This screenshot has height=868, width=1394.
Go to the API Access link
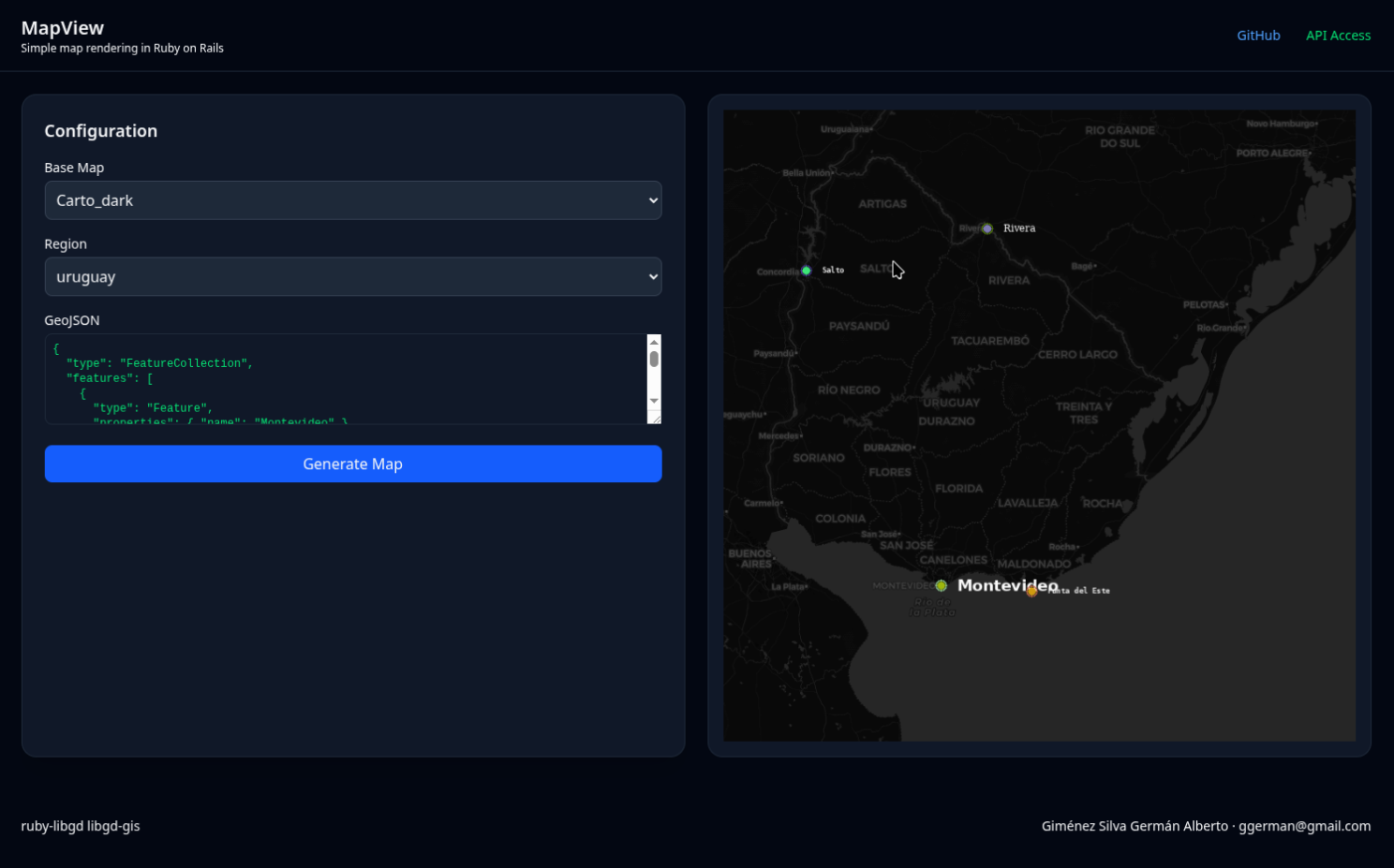pyautogui.click(x=1338, y=36)
